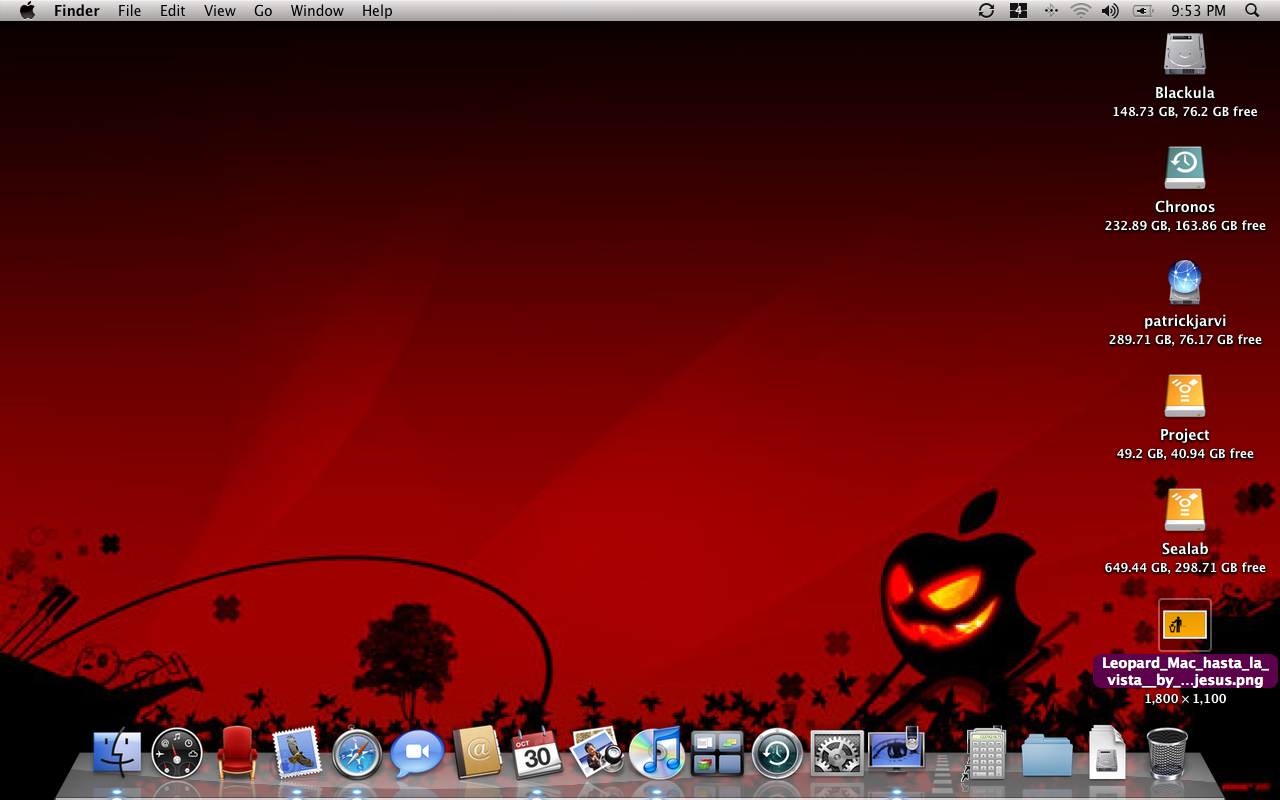Screen dimensions: 1280x800
Task: Launch Dashboard from the Dock
Action: [177, 753]
